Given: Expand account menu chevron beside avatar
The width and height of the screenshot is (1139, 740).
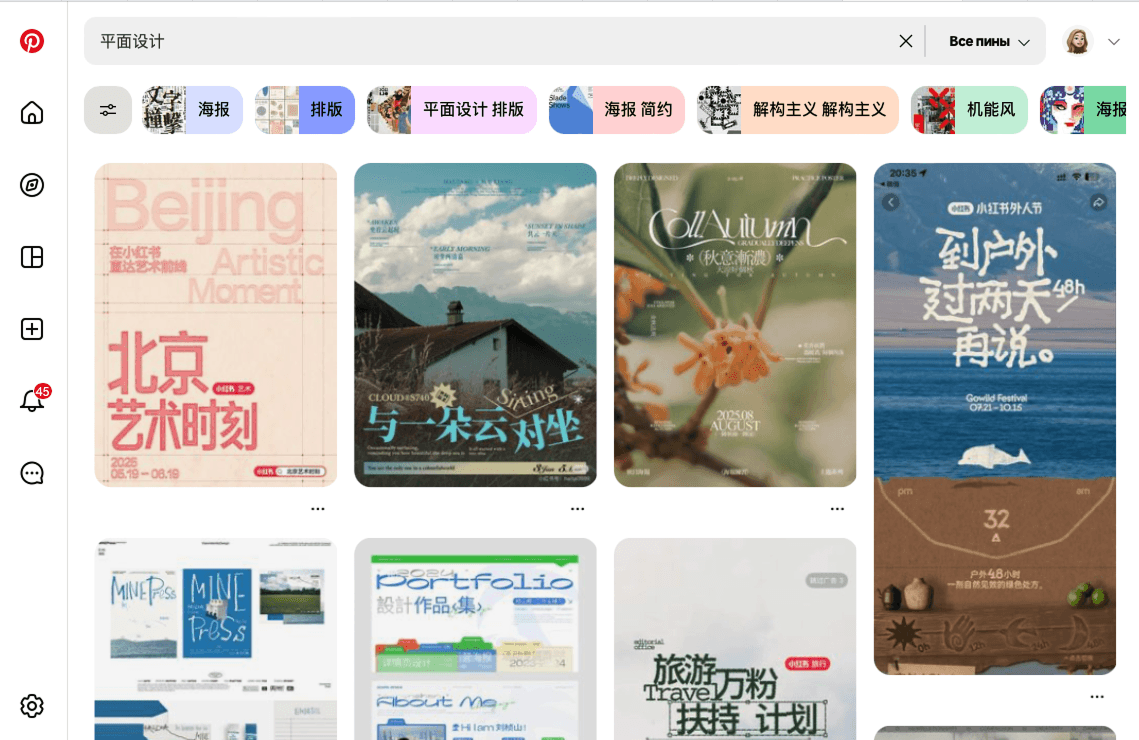Looking at the screenshot, I should click(x=1114, y=41).
